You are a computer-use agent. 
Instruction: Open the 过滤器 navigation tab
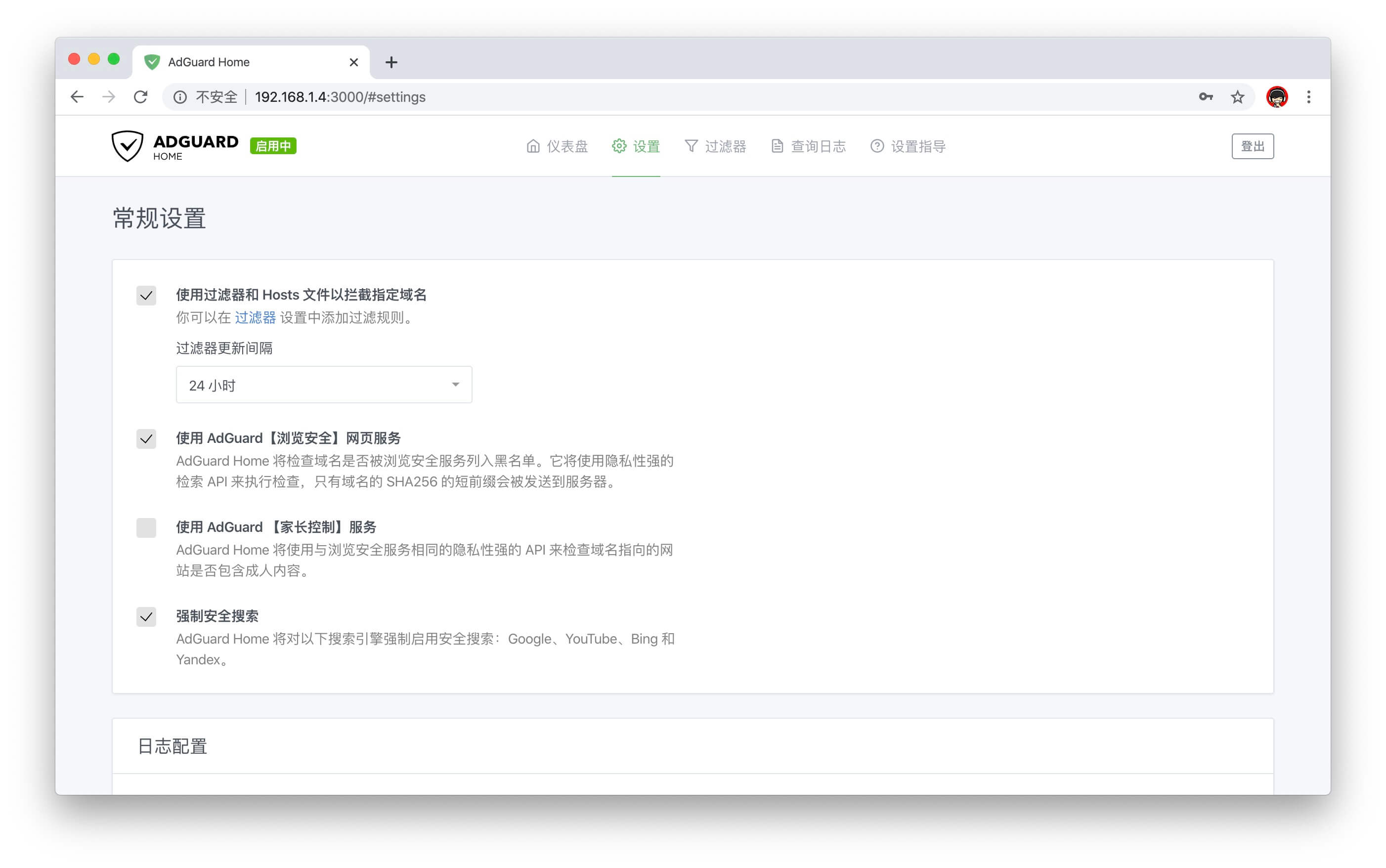pos(715,146)
